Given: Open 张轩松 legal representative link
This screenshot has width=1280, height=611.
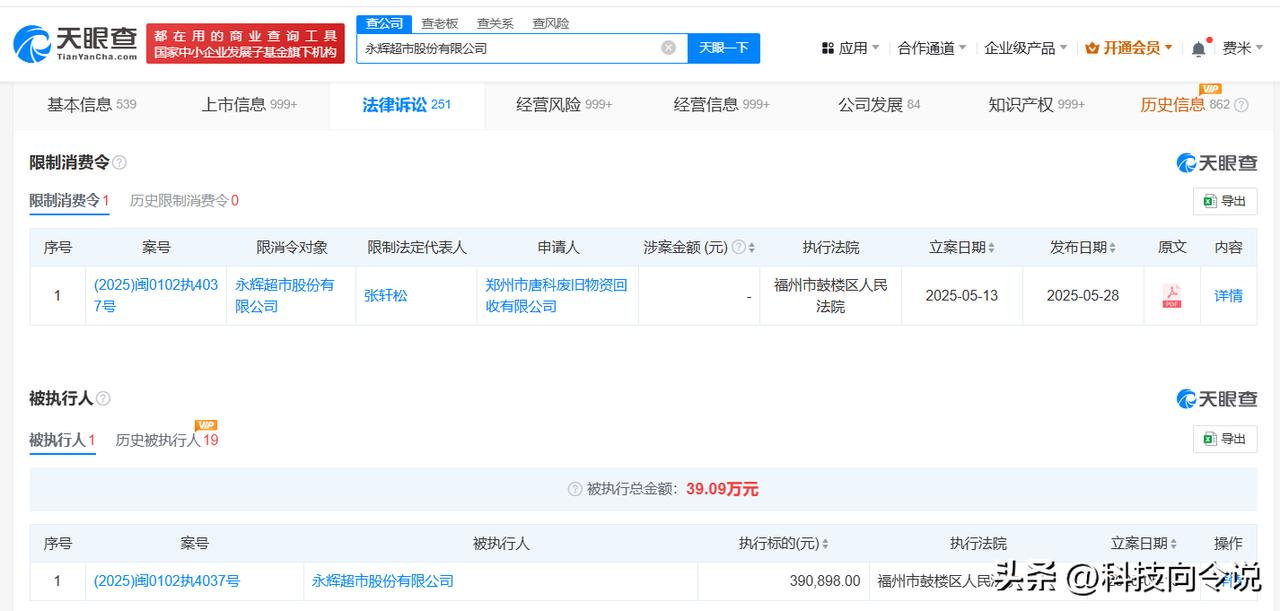Looking at the screenshot, I should pos(386,296).
